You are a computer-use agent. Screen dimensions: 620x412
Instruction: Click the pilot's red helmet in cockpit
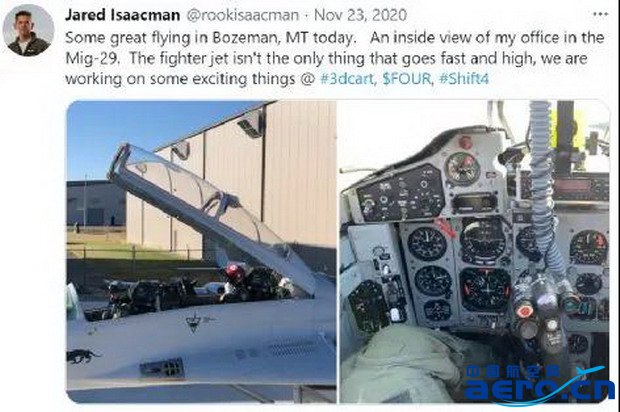tap(235, 272)
